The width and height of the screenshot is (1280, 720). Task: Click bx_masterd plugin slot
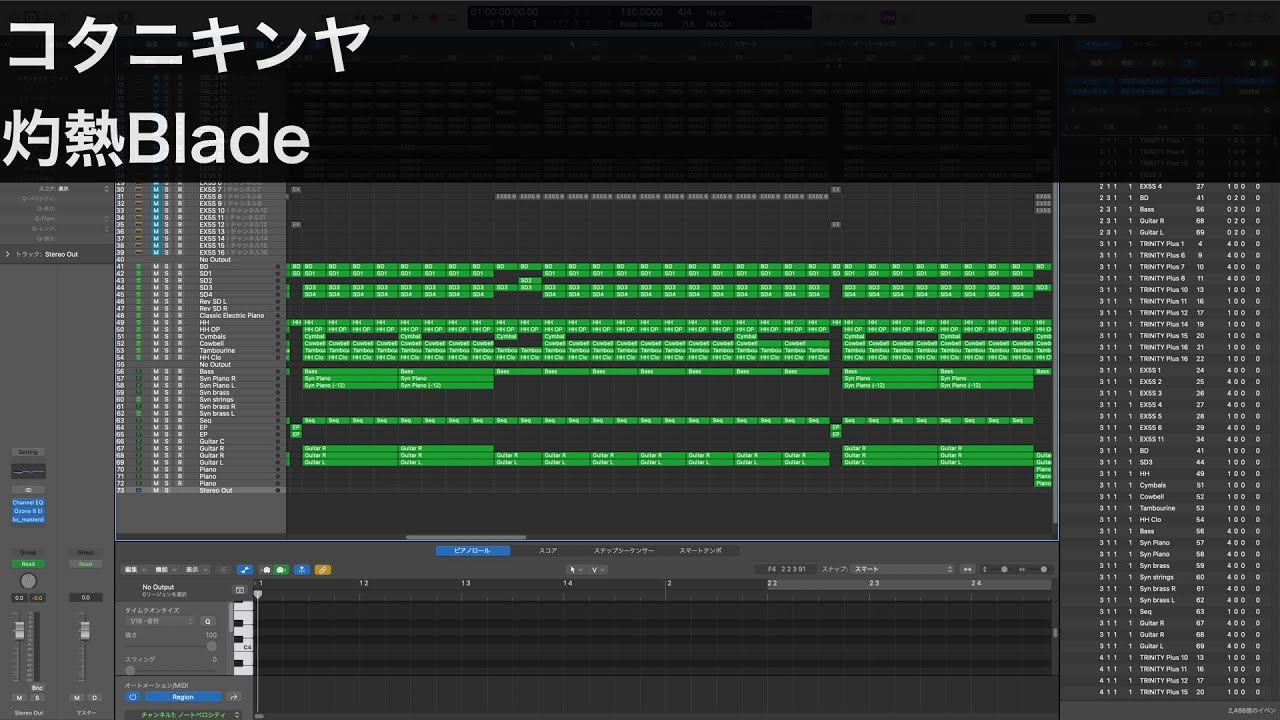[x=28, y=520]
